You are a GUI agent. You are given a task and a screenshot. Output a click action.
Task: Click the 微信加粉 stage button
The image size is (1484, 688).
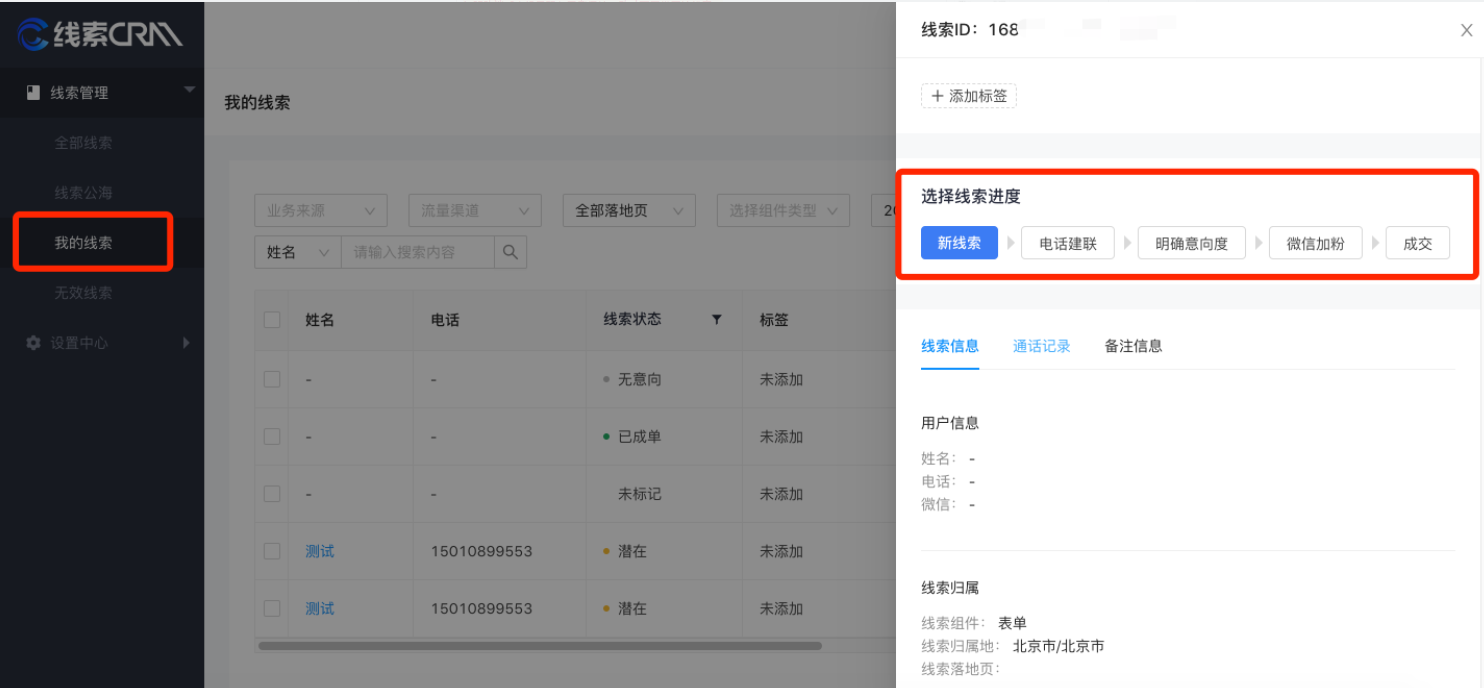click(1315, 242)
